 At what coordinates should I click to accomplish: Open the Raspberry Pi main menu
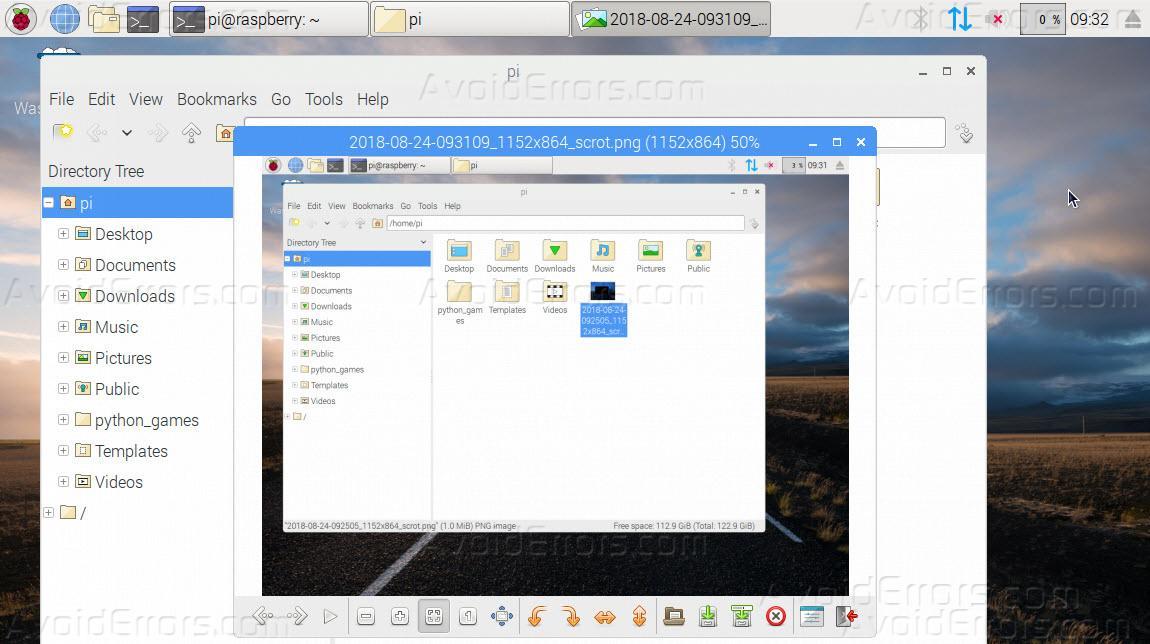(x=20, y=19)
